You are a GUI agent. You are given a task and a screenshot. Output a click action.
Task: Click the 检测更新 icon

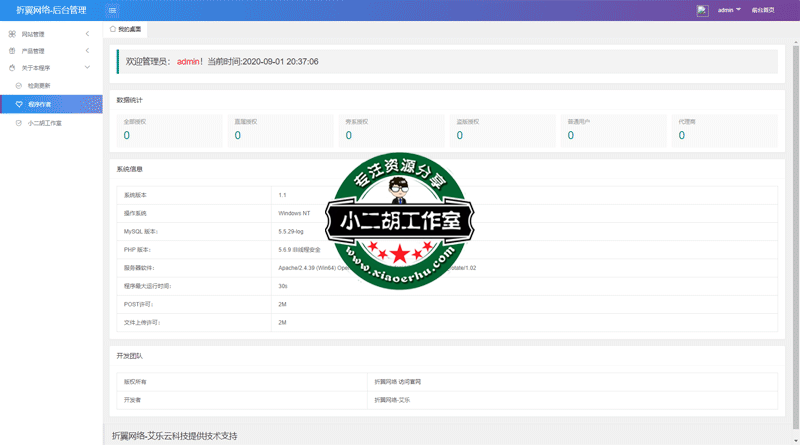point(19,86)
